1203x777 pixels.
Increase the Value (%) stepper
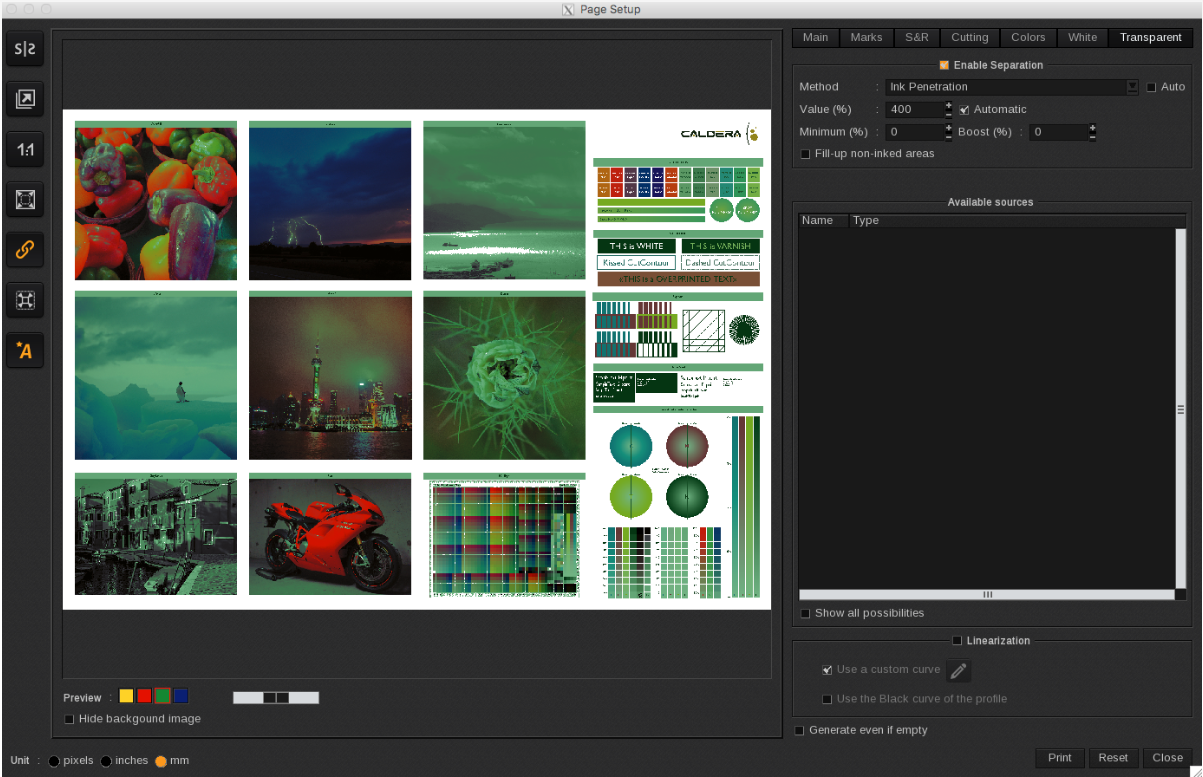[x=948, y=105]
